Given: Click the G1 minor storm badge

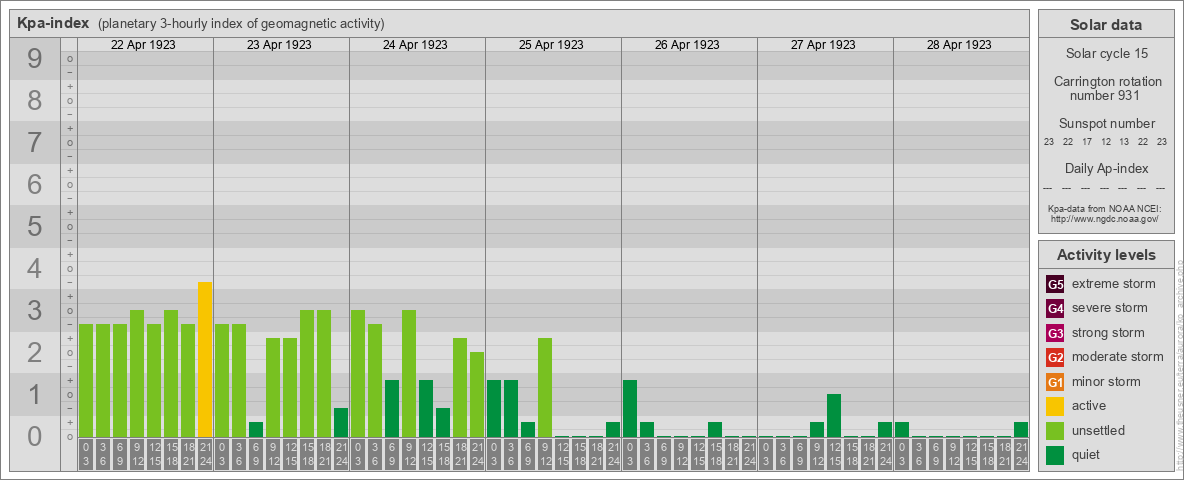Looking at the screenshot, I should tap(1055, 382).
